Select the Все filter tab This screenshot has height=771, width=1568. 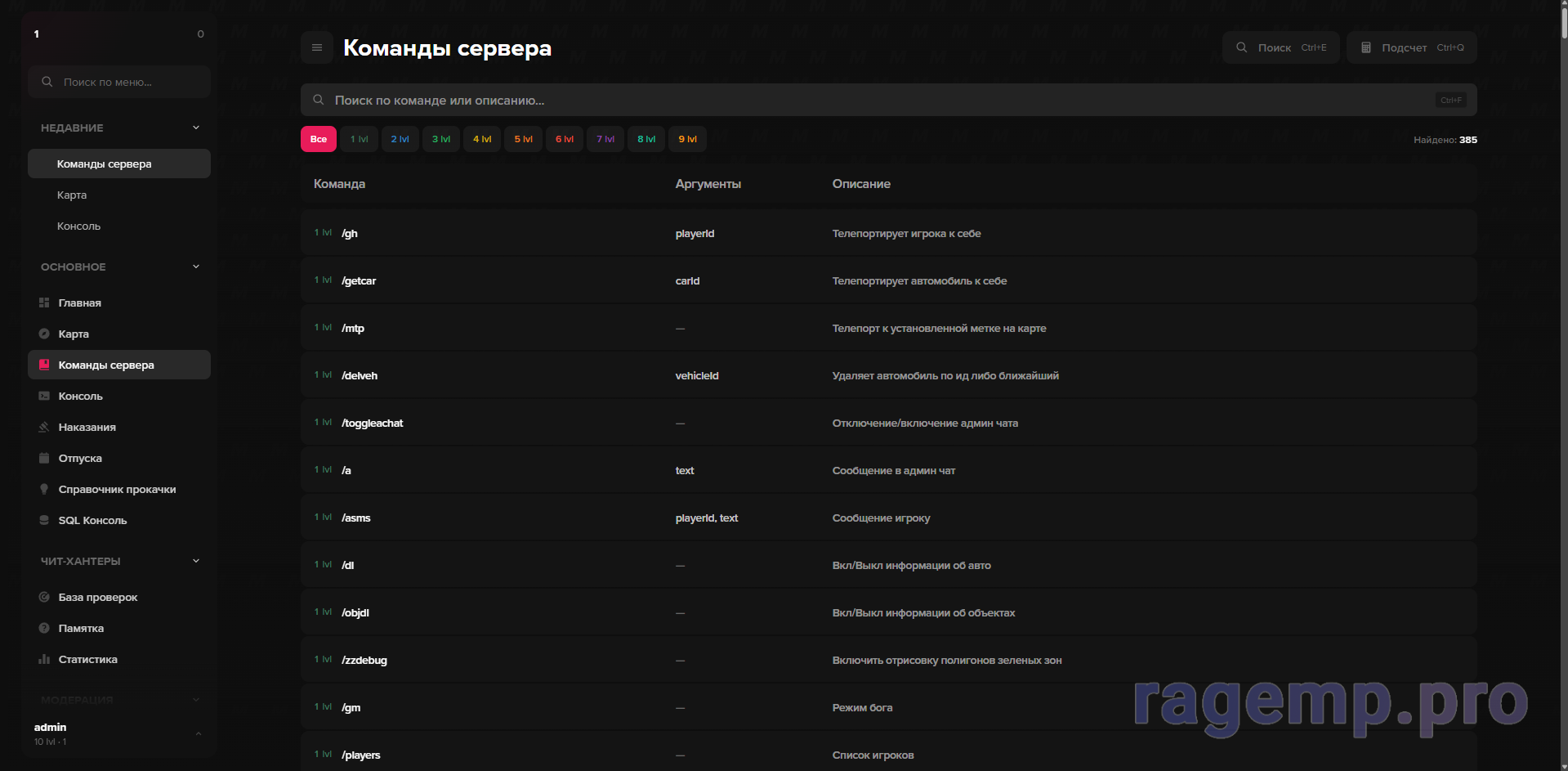click(319, 139)
